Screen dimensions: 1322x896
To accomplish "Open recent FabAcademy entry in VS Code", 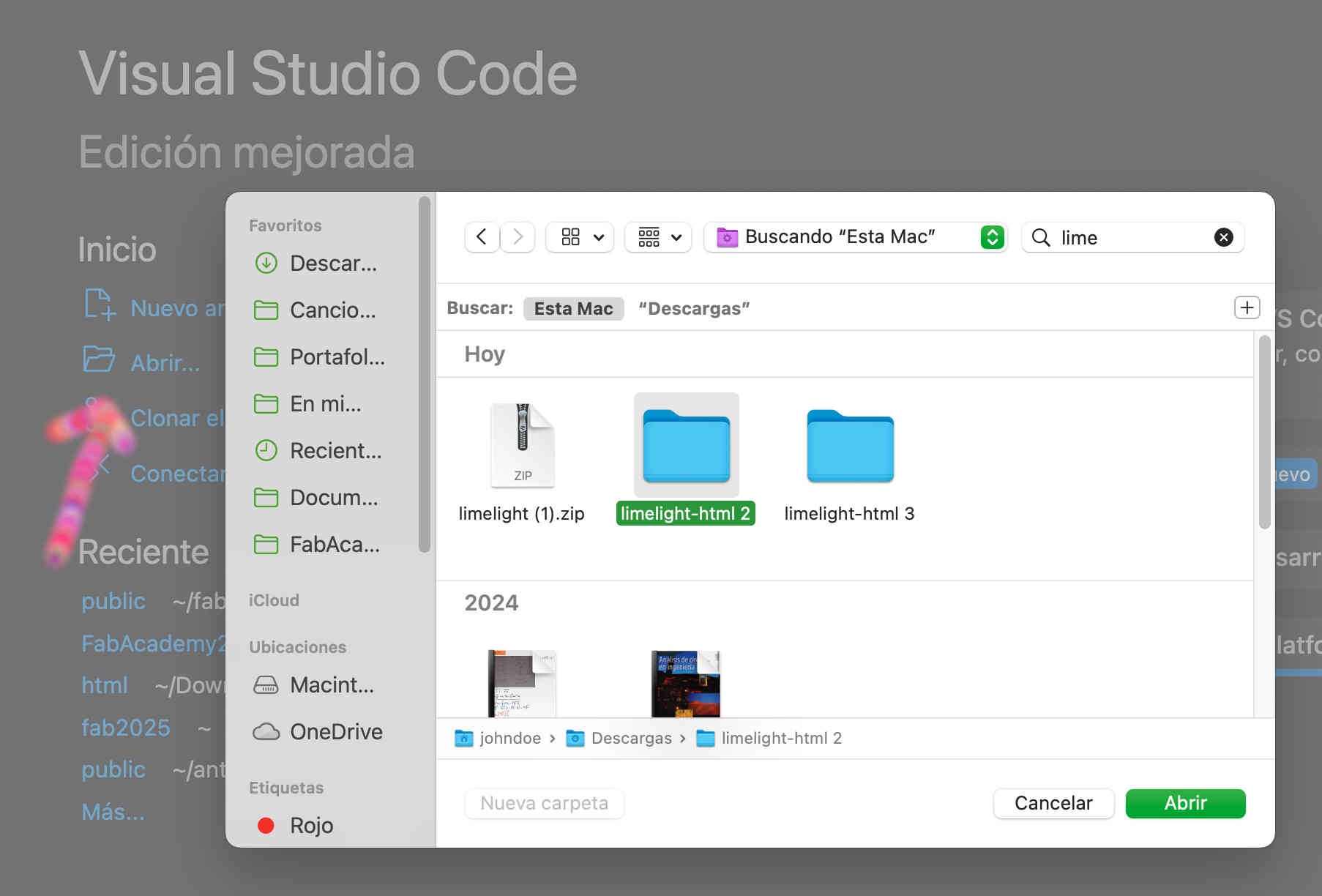I will tap(153, 643).
